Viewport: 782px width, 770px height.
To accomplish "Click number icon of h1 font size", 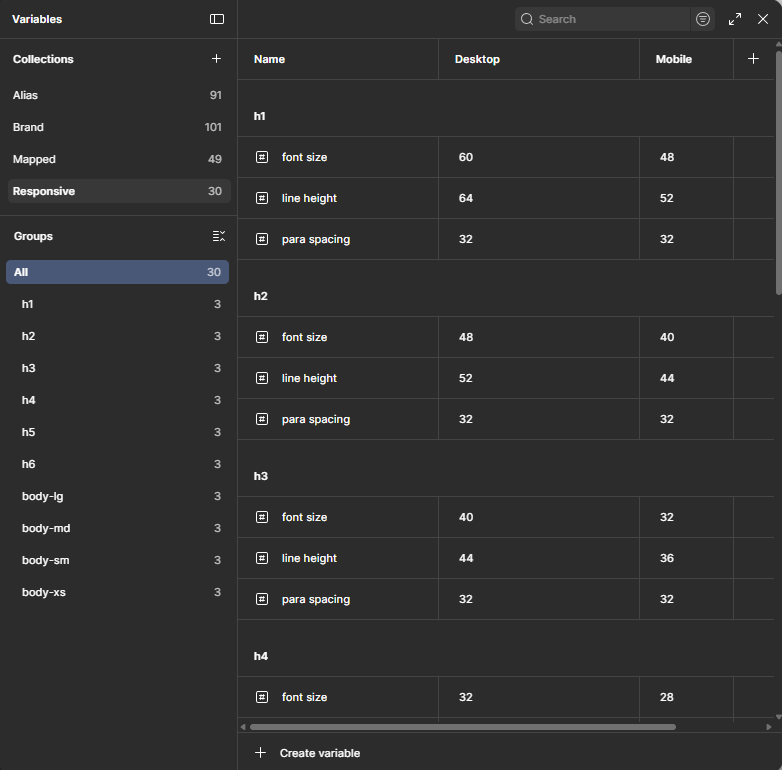I will (262, 157).
